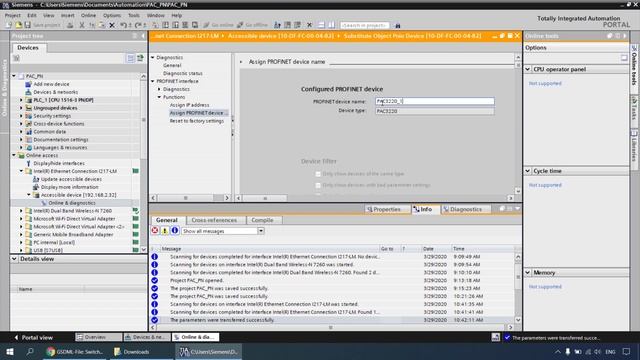Image resolution: width=640 pixels, height=360 pixels.
Task: Click the message list vertical scrollbar
Action: pos(518,288)
